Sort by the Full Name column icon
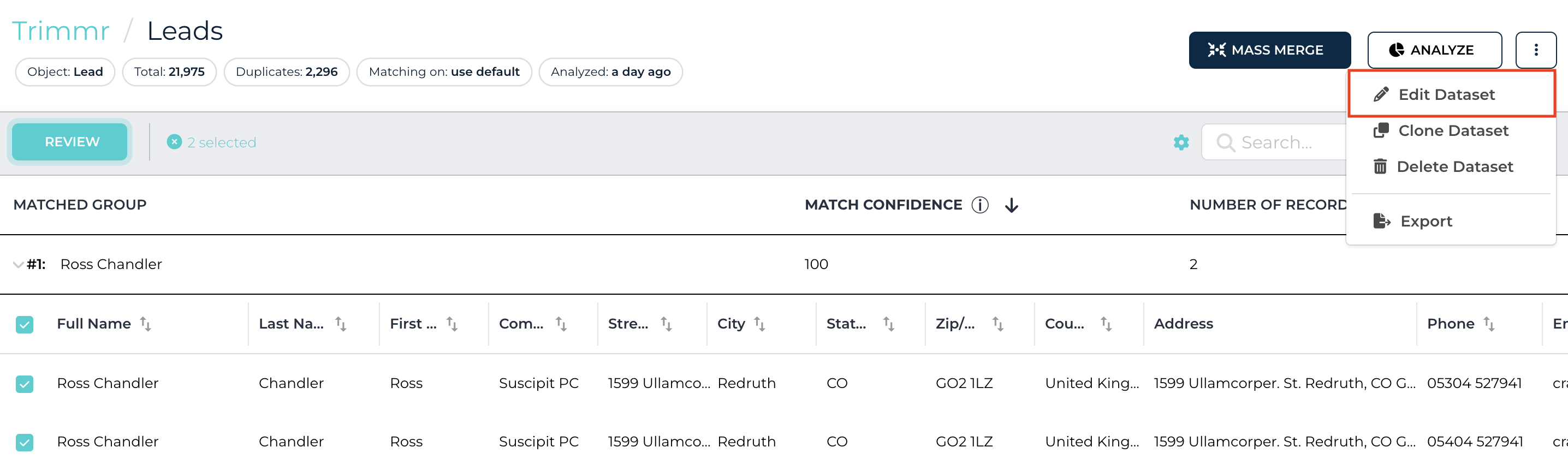This screenshot has width=1568, height=465. (145, 324)
